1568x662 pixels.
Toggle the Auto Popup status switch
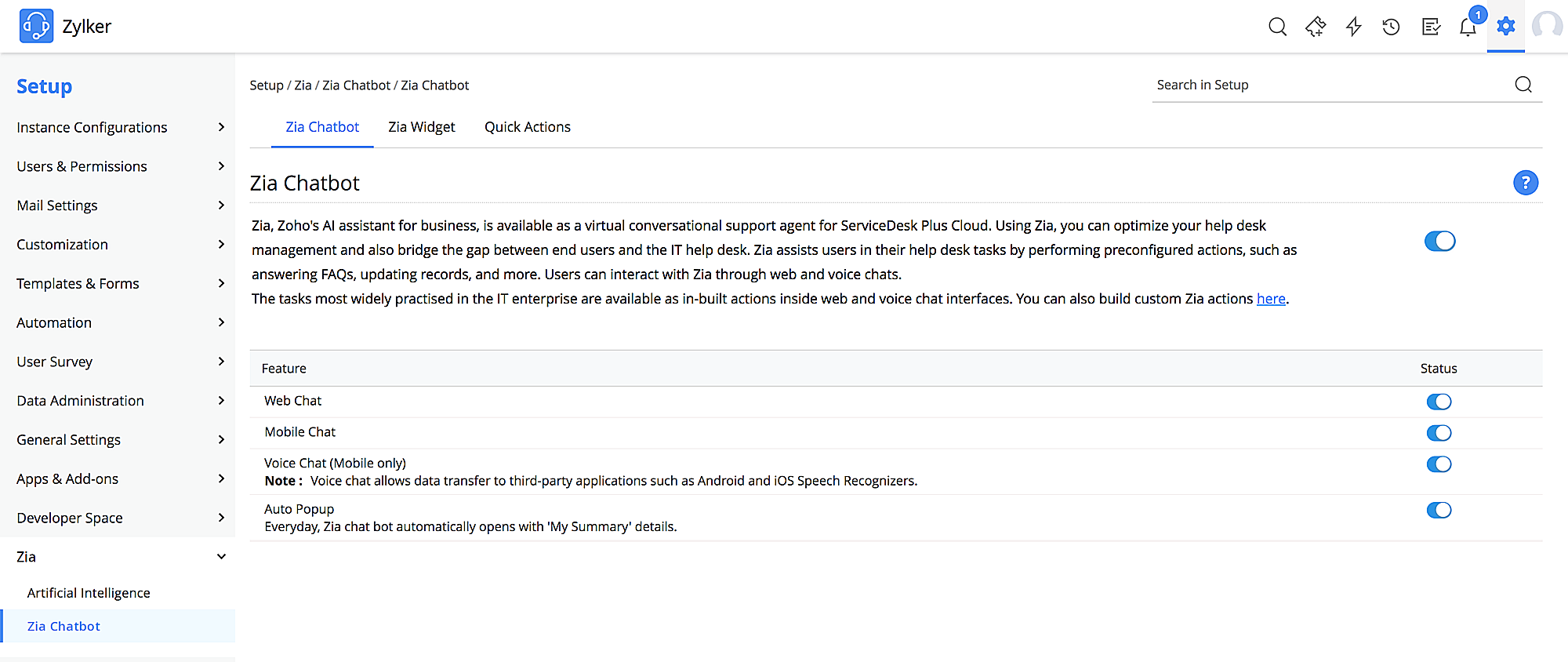point(1439,511)
